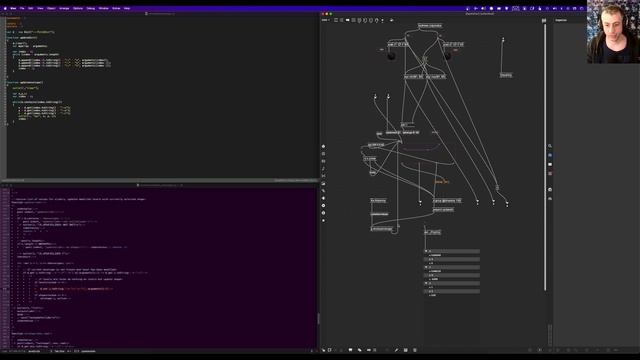
Task: Open the Vizzie modules browser in left toolbar
Action: click(x=323, y=161)
